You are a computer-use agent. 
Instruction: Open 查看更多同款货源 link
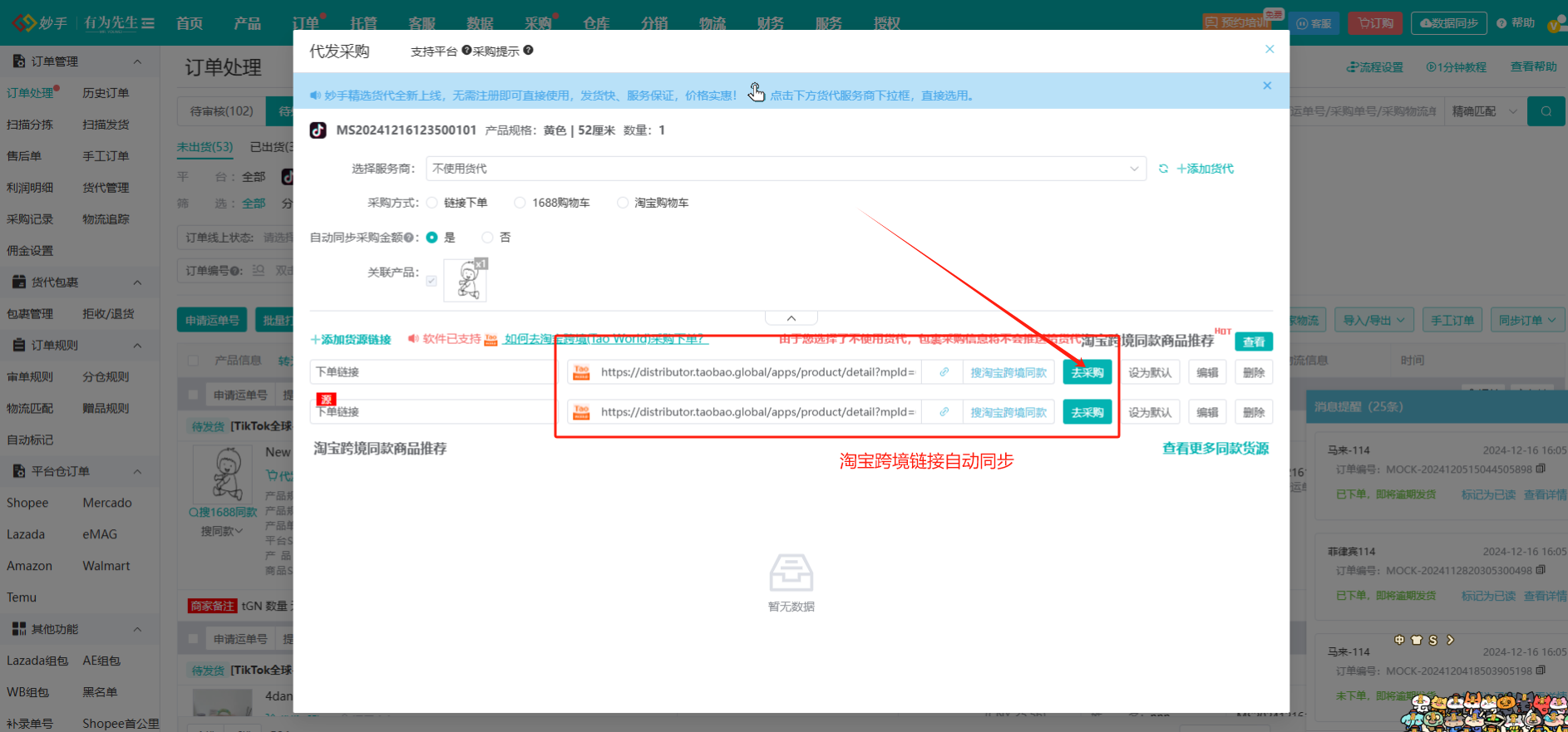coord(1215,449)
